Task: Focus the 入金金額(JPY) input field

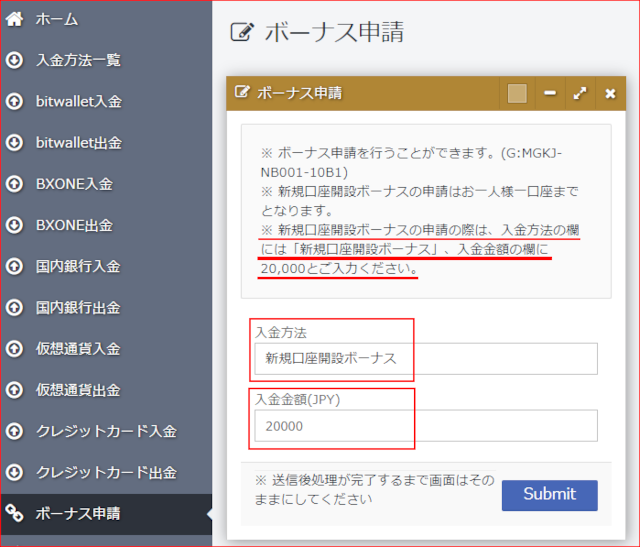Action: point(425,426)
